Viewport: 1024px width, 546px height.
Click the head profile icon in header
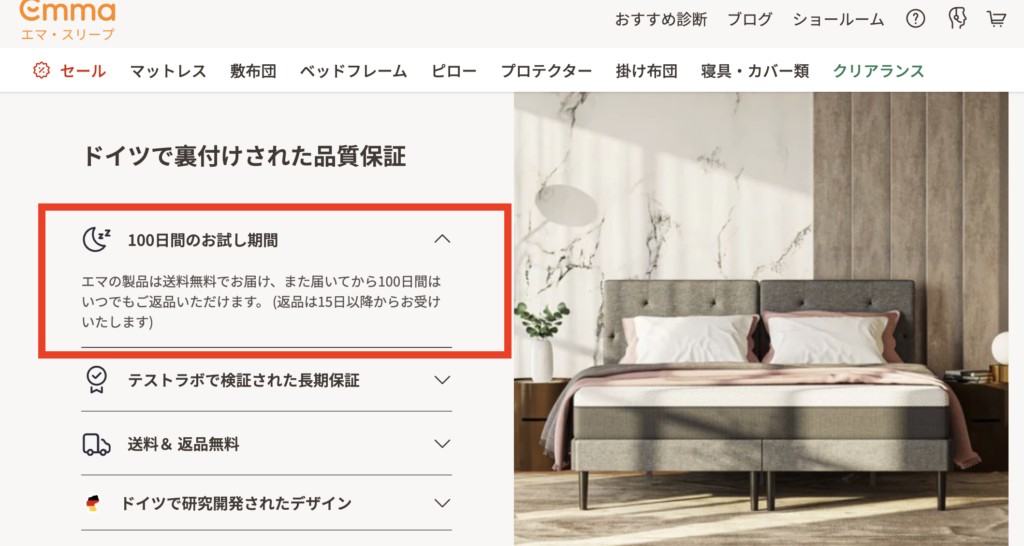957,19
